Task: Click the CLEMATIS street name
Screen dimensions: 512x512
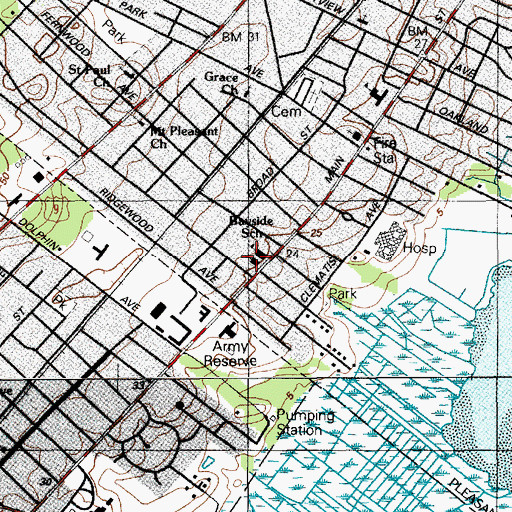Action: click(319, 279)
